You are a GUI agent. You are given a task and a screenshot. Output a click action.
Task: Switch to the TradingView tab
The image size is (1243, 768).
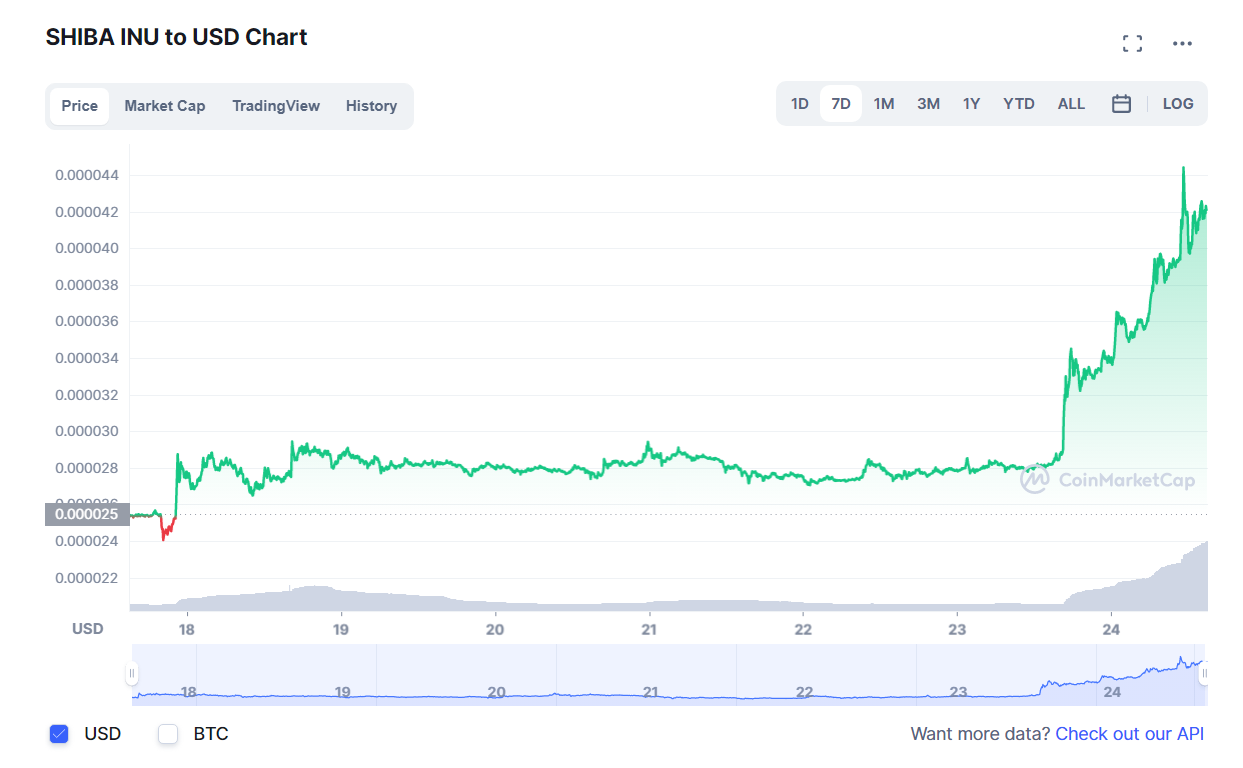click(276, 106)
